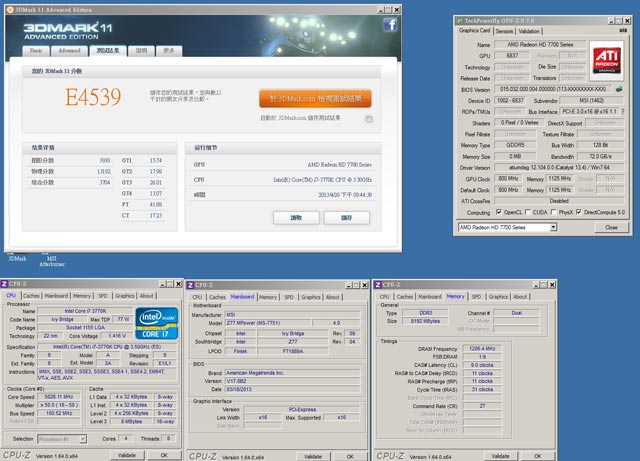Open the Processor #1 selection dropdown

62,439
